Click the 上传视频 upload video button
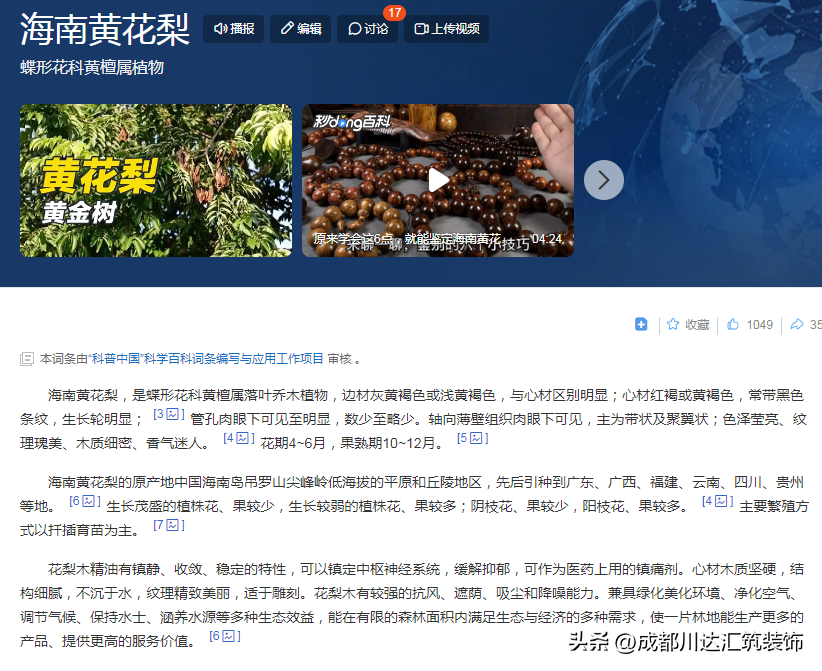This screenshot has width=822, height=671. 446,29
